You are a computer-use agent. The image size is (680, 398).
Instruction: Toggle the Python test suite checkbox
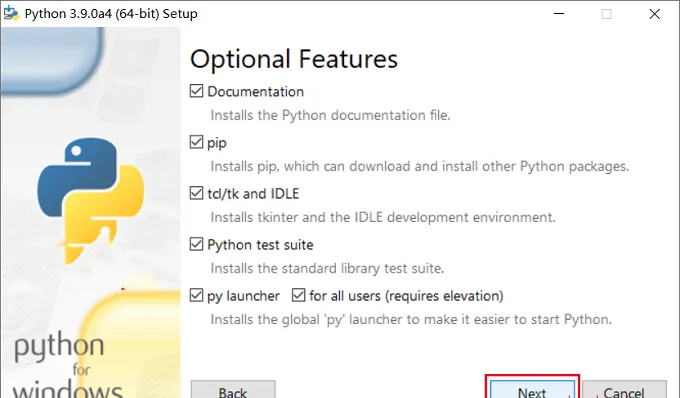(196, 245)
